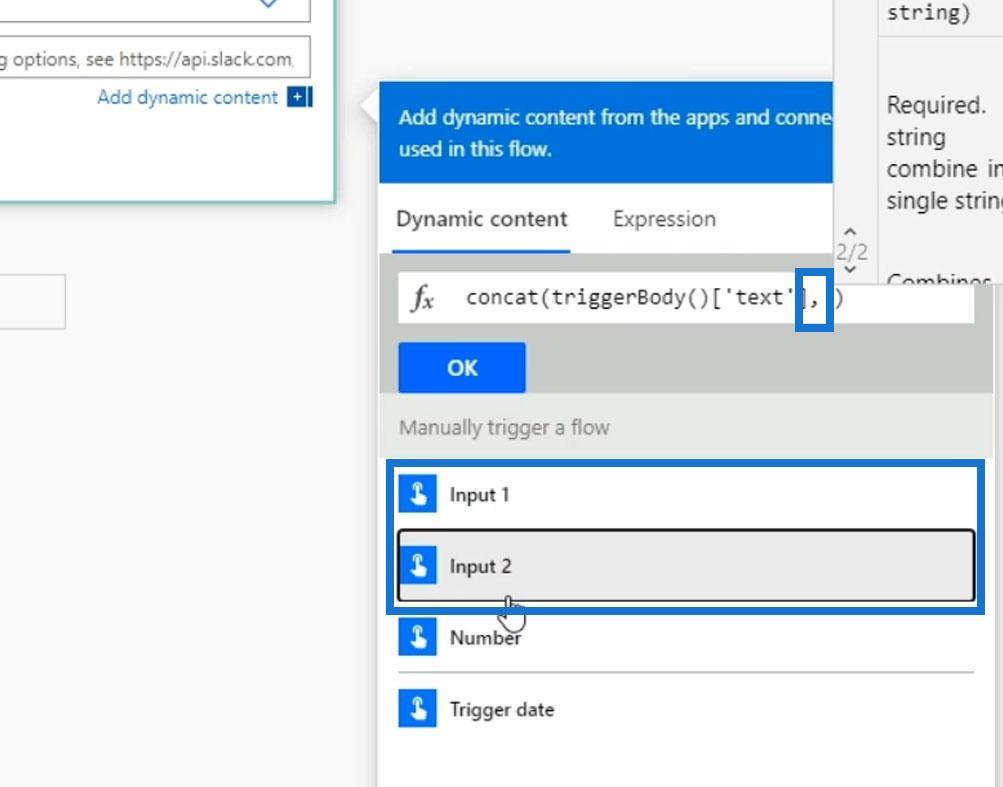Click the Input 1 trigger icon
The width and height of the screenshot is (1003, 787).
click(x=417, y=493)
